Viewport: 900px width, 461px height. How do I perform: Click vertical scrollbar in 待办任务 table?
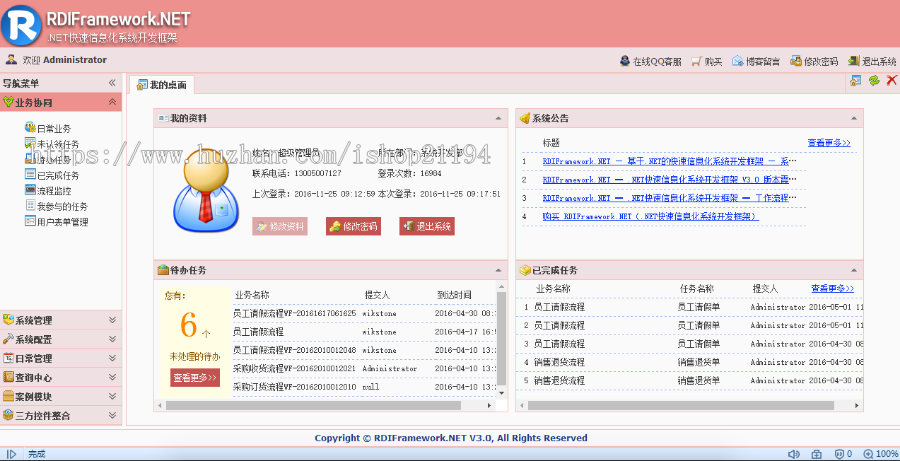tap(501, 338)
